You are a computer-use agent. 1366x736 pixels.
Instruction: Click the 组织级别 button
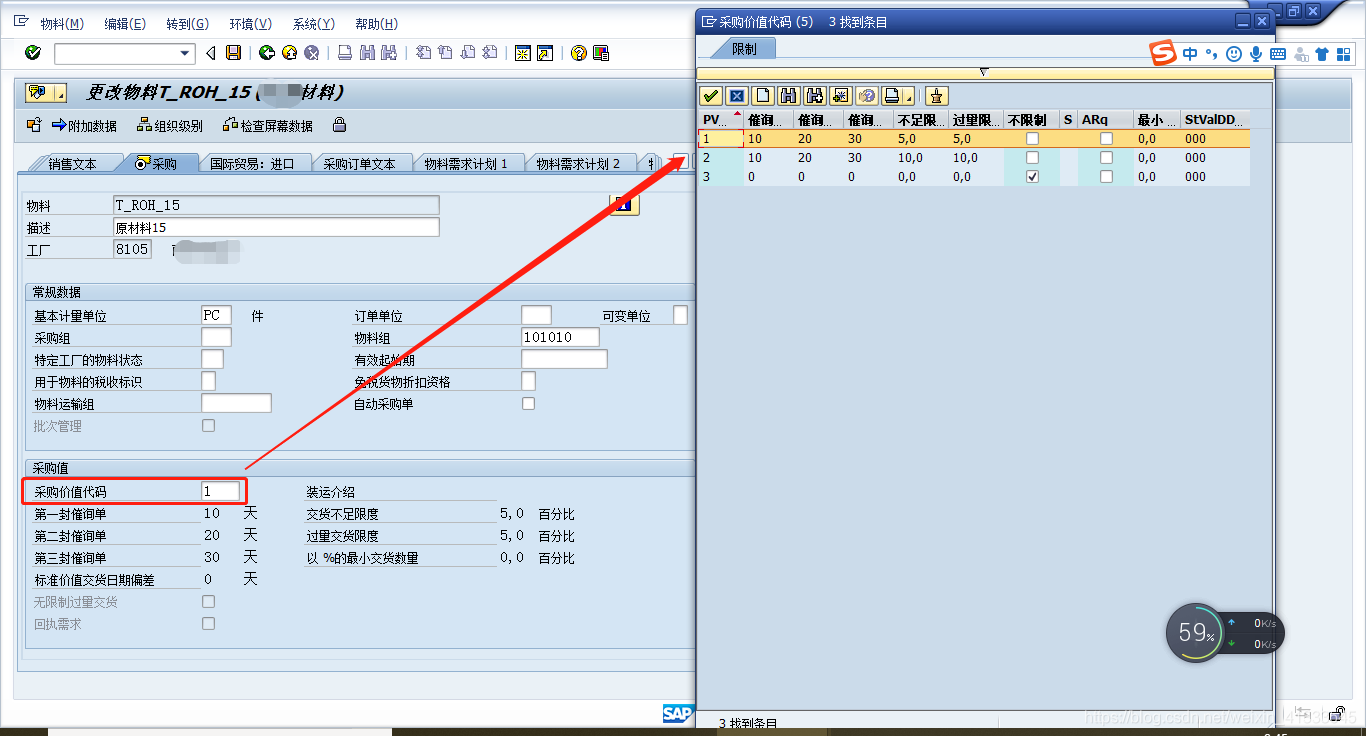click(170, 126)
